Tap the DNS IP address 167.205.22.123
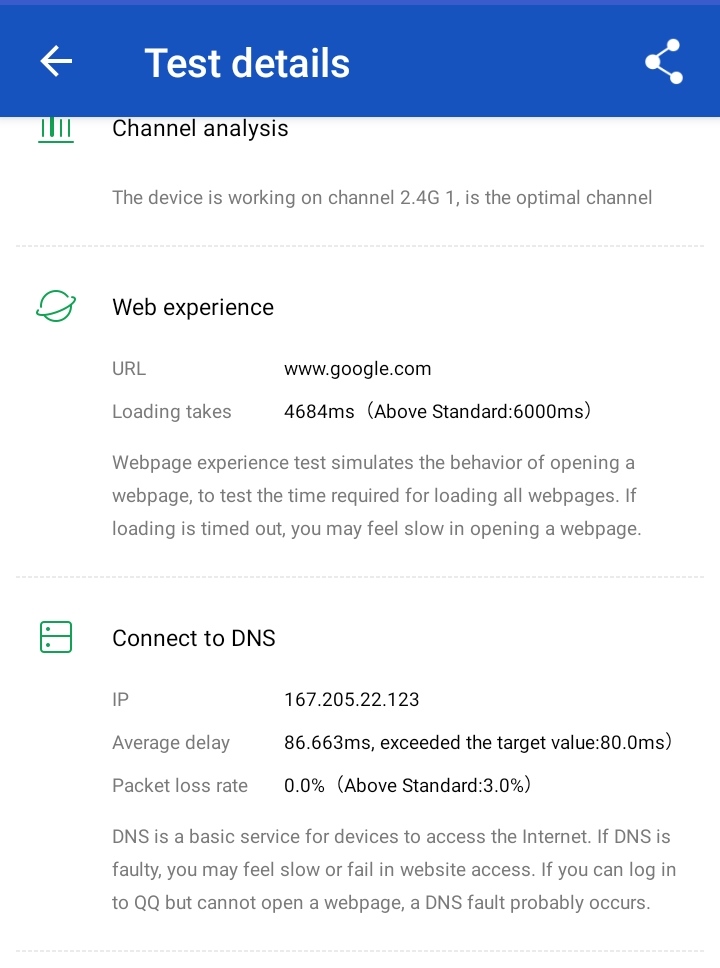The width and height of the screenshot is (720, 968). (352, 700)
